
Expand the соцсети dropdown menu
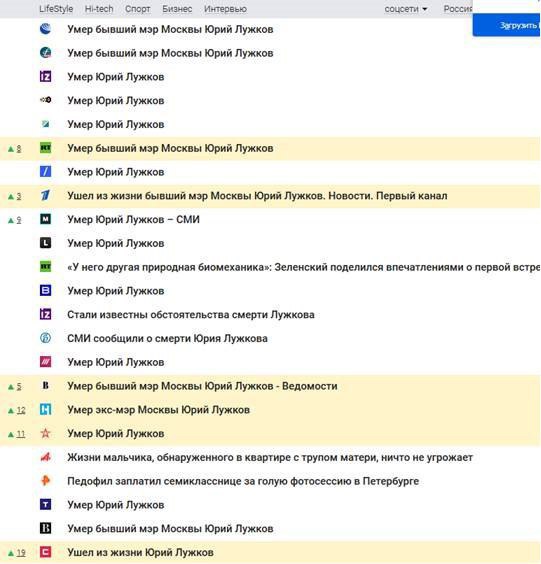[406, 9]
